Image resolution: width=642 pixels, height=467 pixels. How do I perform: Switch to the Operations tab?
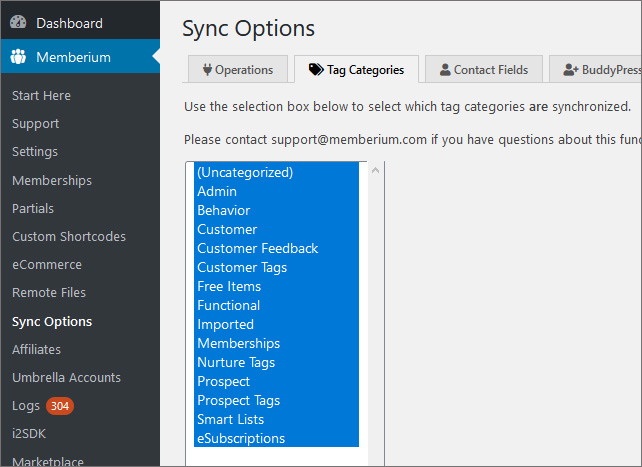coord(238,69)
